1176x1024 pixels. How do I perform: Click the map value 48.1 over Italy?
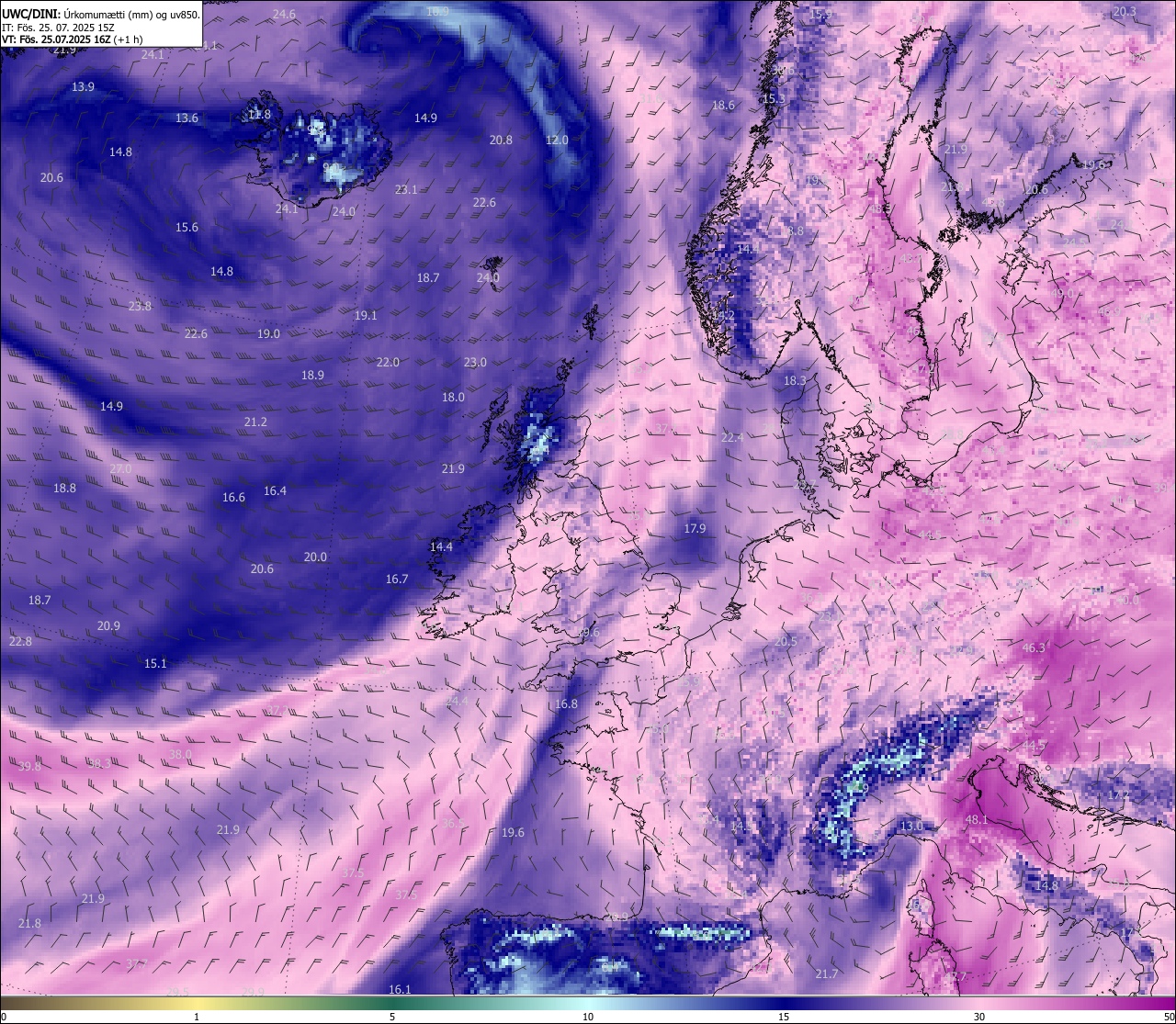click(x=977, y=819)
